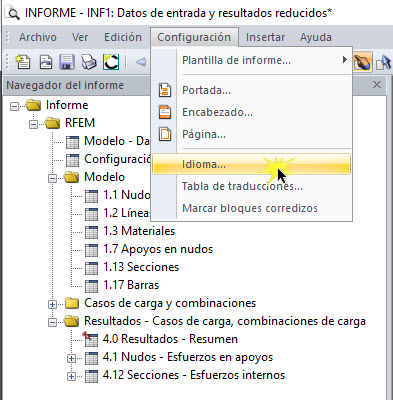Image resolution: width=393 pixels, height=400 pixels.
Task: Click the new printout report toolbar icon
Action: pyautogui.click(x=22, y=62)
